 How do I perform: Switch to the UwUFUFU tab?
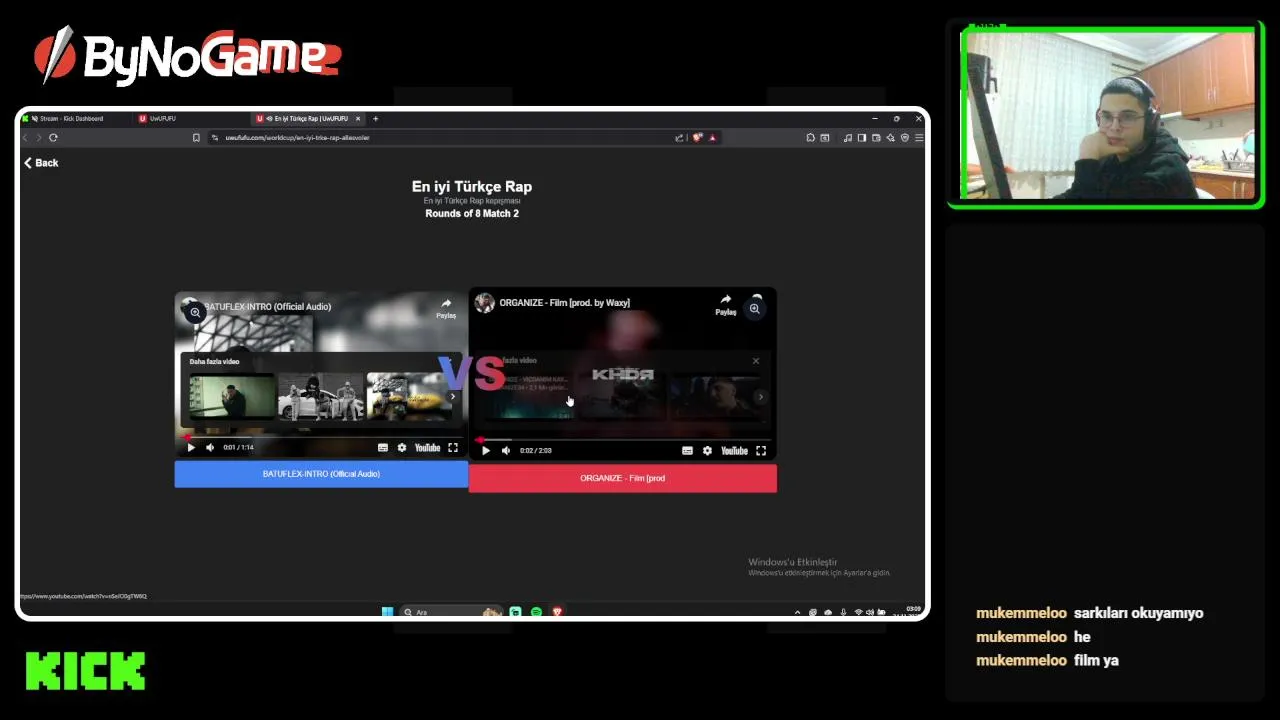coord(163,118)
